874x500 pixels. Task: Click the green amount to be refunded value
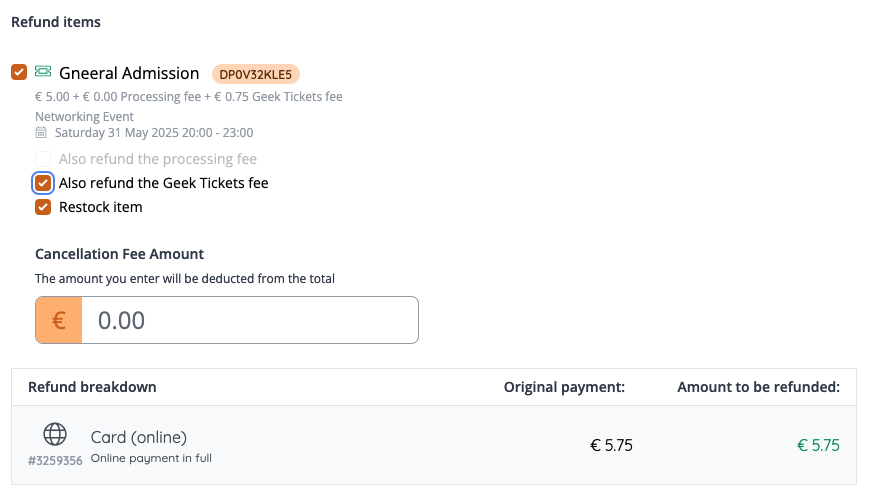tap(818, 446)
